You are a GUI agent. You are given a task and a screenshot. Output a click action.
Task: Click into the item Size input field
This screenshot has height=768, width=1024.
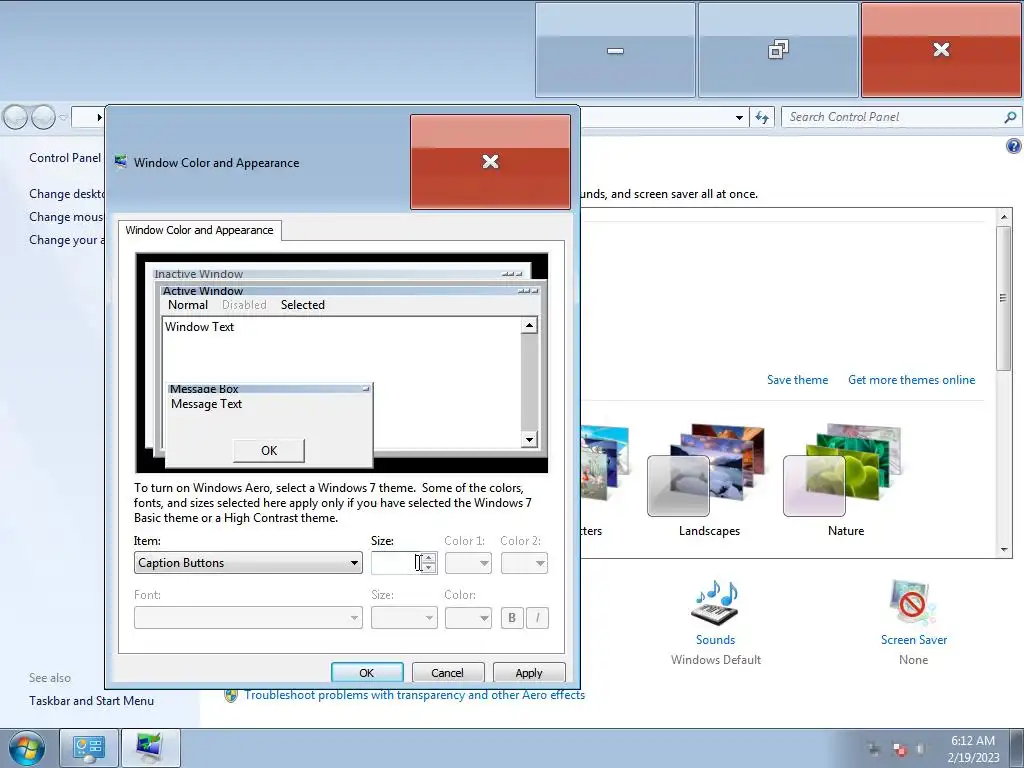coord(397,563)
